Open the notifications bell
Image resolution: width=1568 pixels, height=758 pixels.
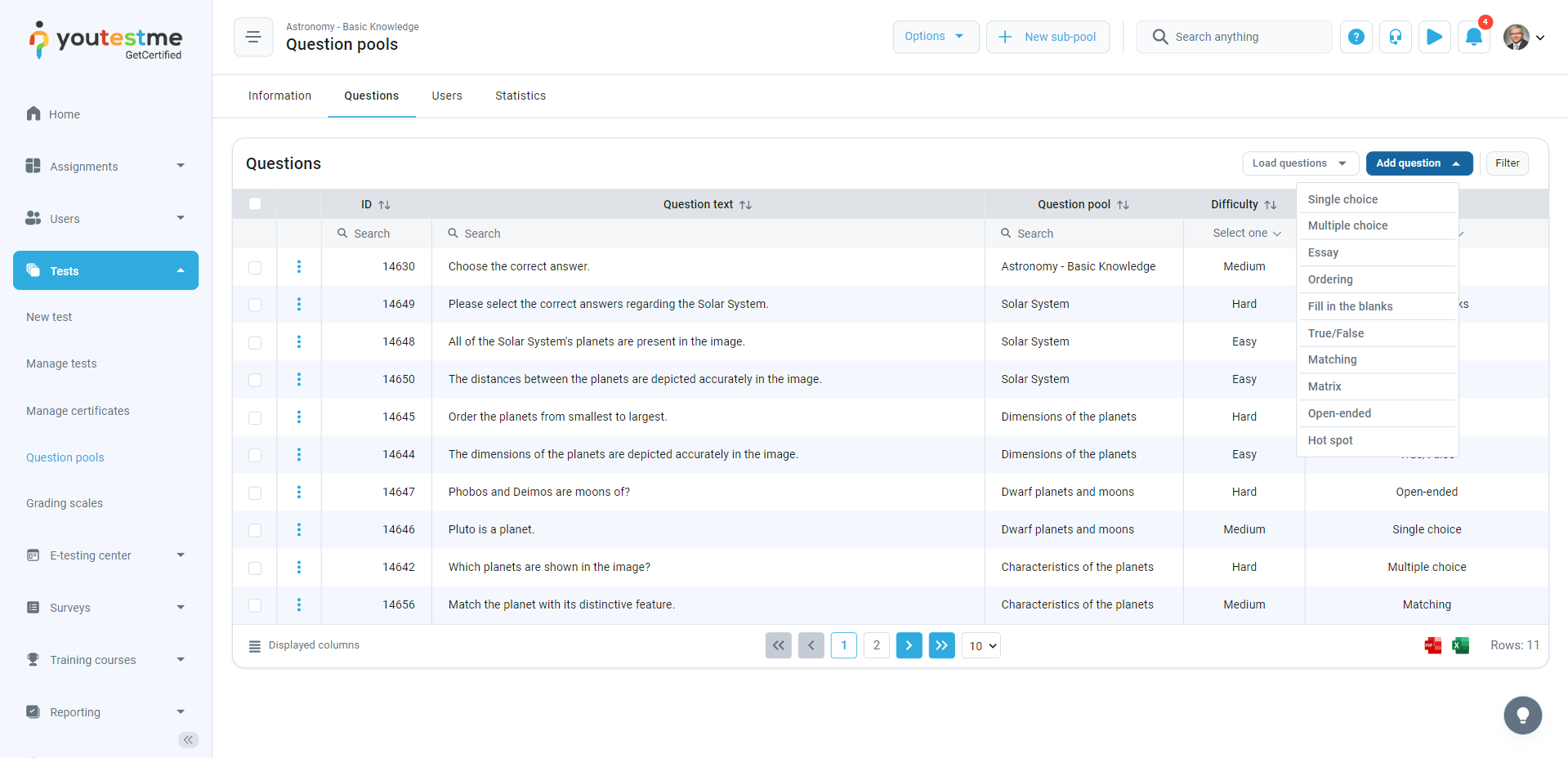(x=1473, y=37)
